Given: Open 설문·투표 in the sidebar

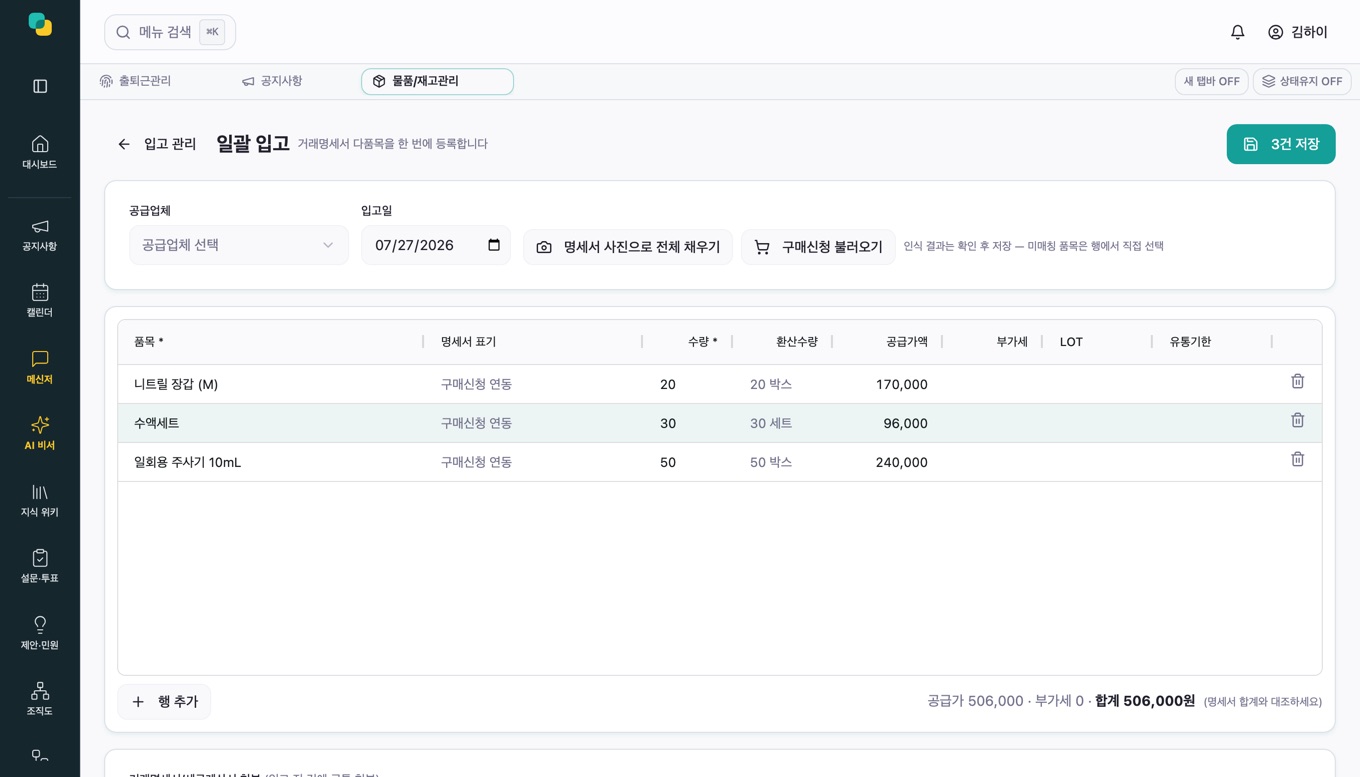Looking at the screenshot, I should point(40,567).
